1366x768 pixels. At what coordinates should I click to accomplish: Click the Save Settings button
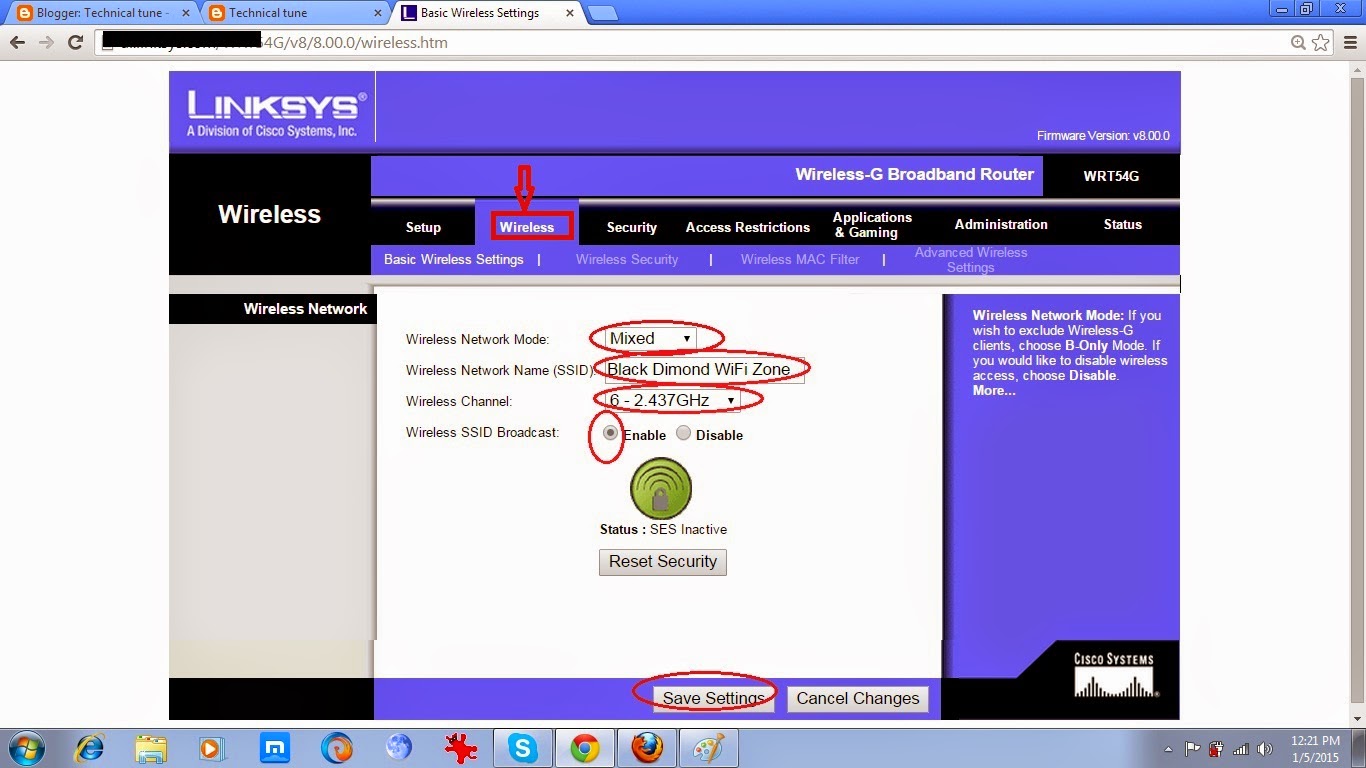[x=713, y=699]
